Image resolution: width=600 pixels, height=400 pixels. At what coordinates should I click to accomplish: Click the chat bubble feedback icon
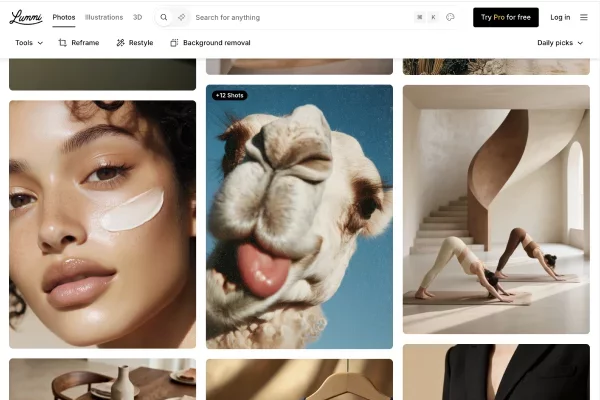(x=450, y=17)
